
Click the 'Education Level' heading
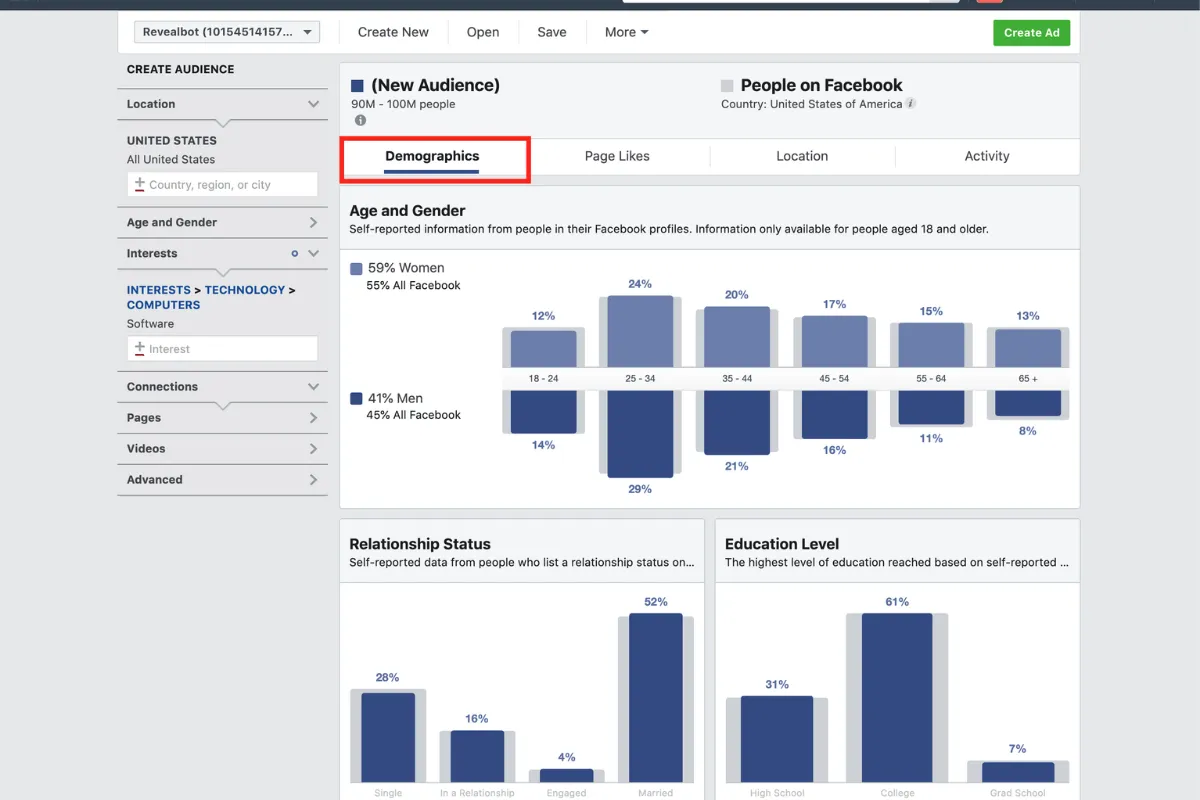(x=782, y=544)
